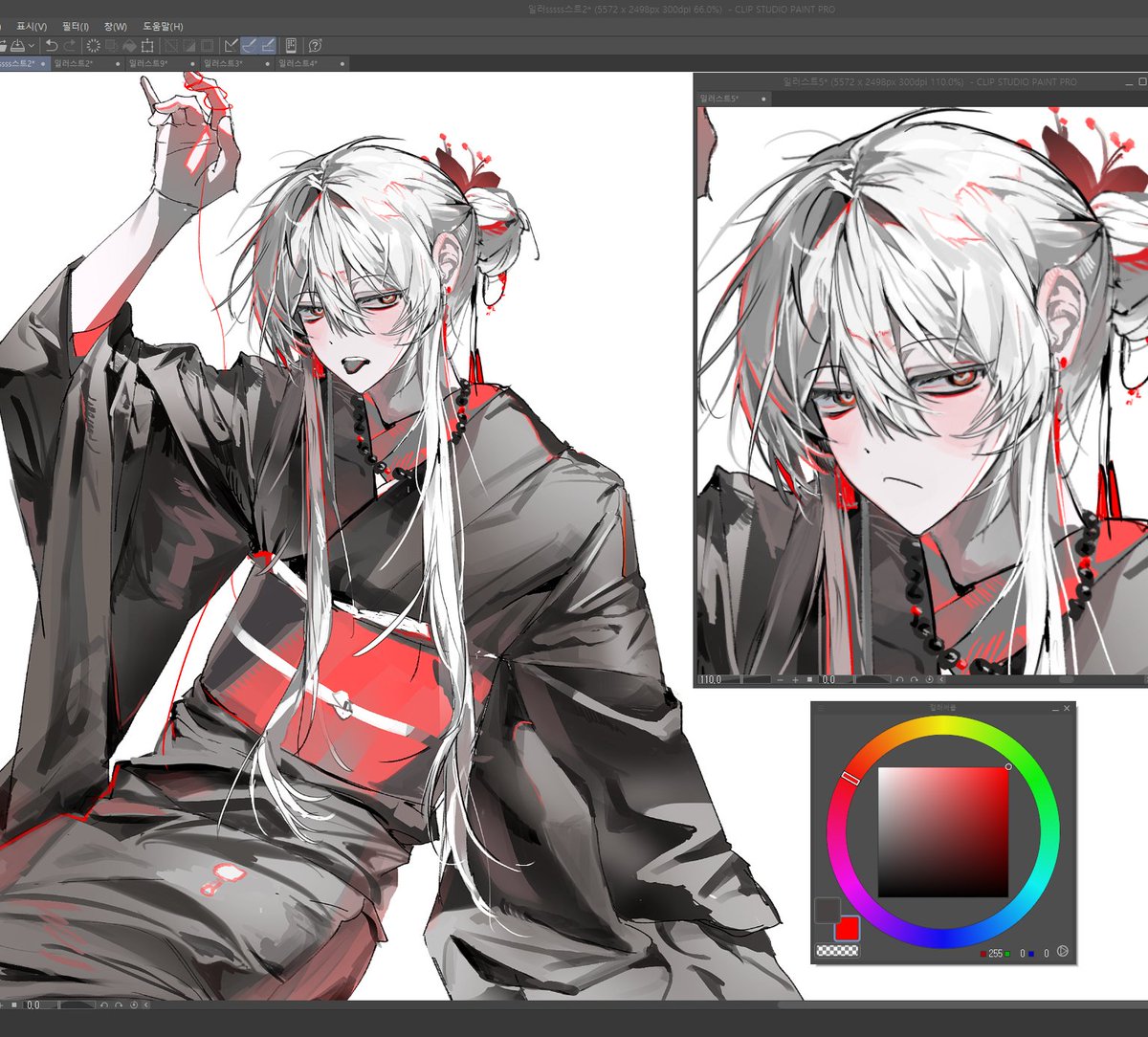
Task: Click the Fill bucket icon in the command bar
Action: coord(129,46)
